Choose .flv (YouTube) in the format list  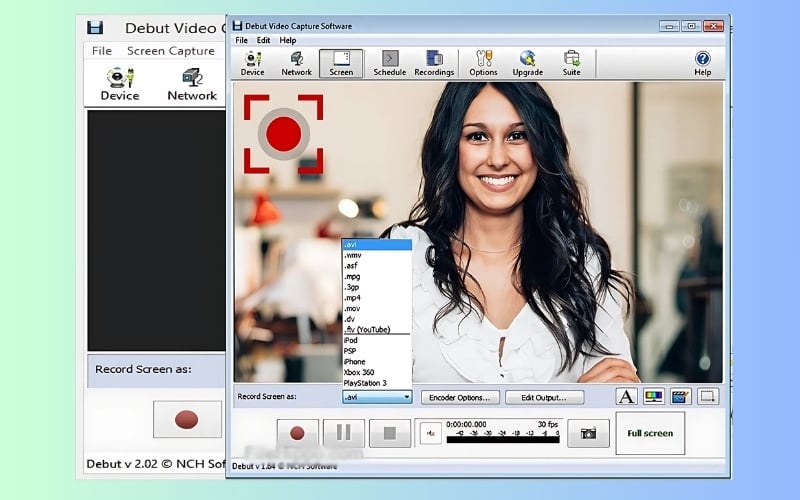(377, 330)
